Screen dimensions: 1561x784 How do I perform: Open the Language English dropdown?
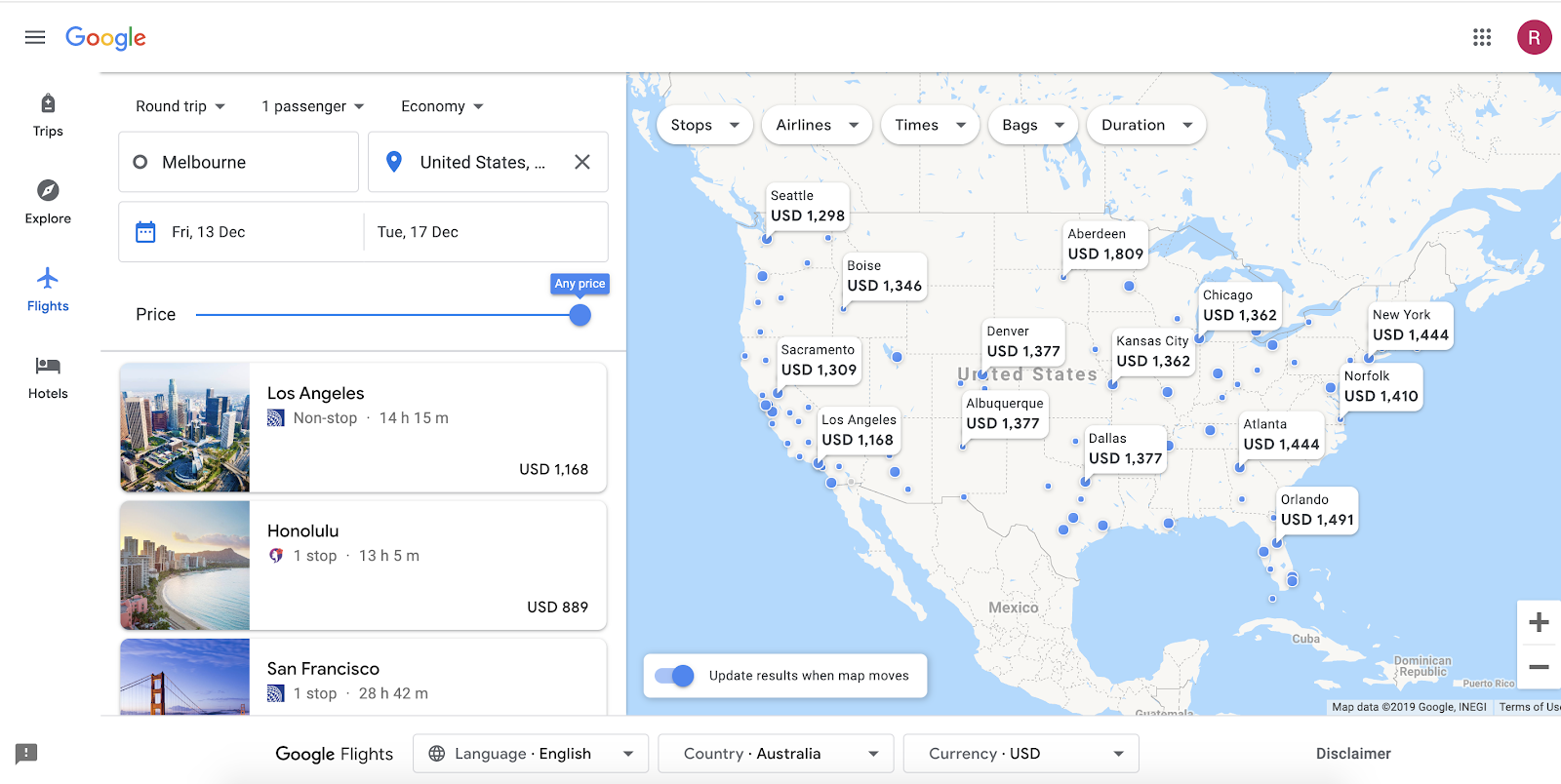coord(531,754)
